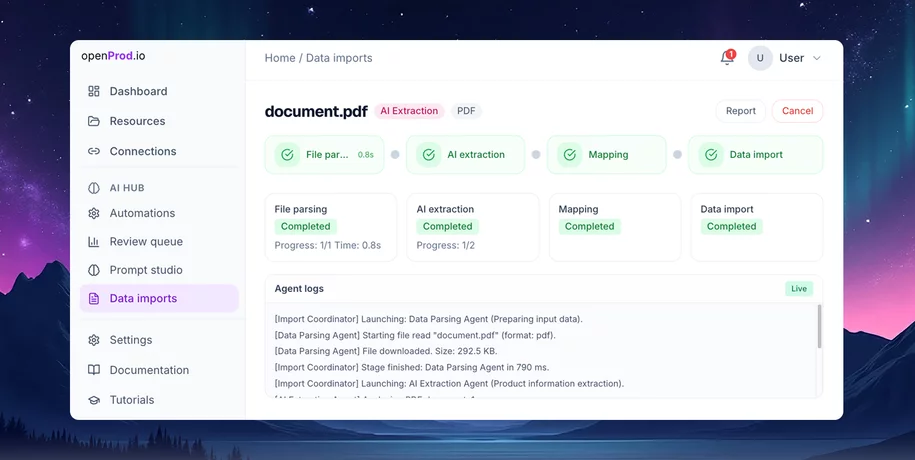This screenshot has height=460, width=915.
Task: Click the File parsing step checkmark
Action: (x=287, y=155)
